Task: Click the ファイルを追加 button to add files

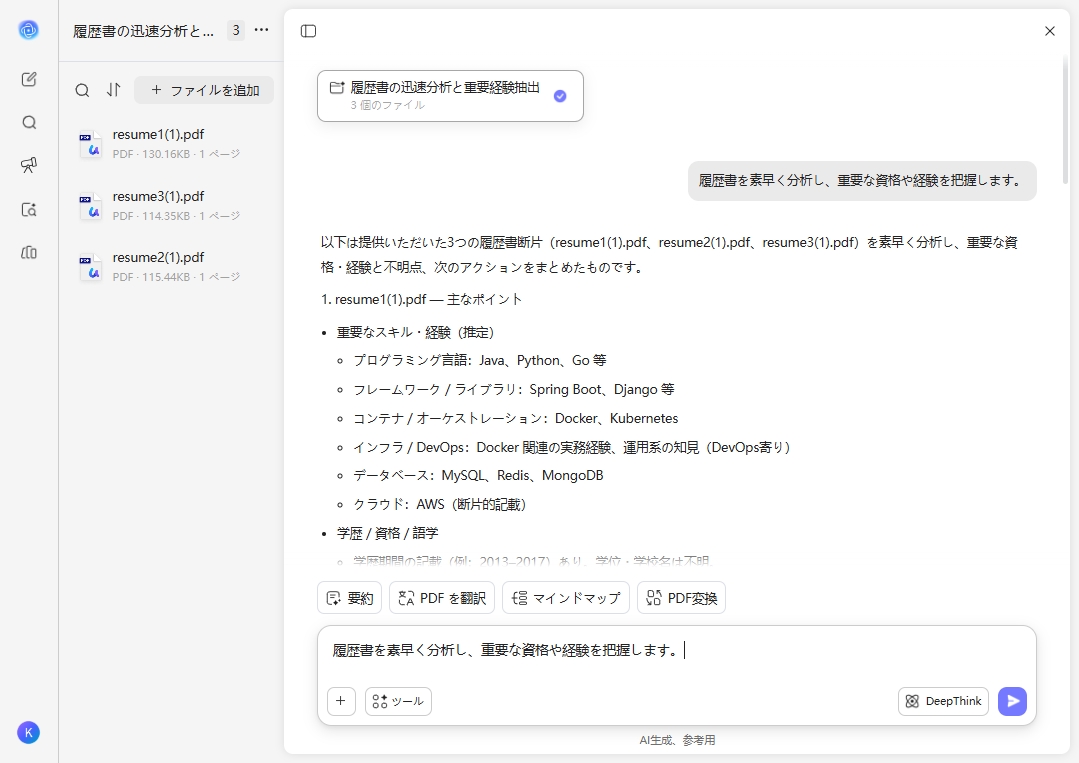Action: pyautogui.click(x=204, y=90)
